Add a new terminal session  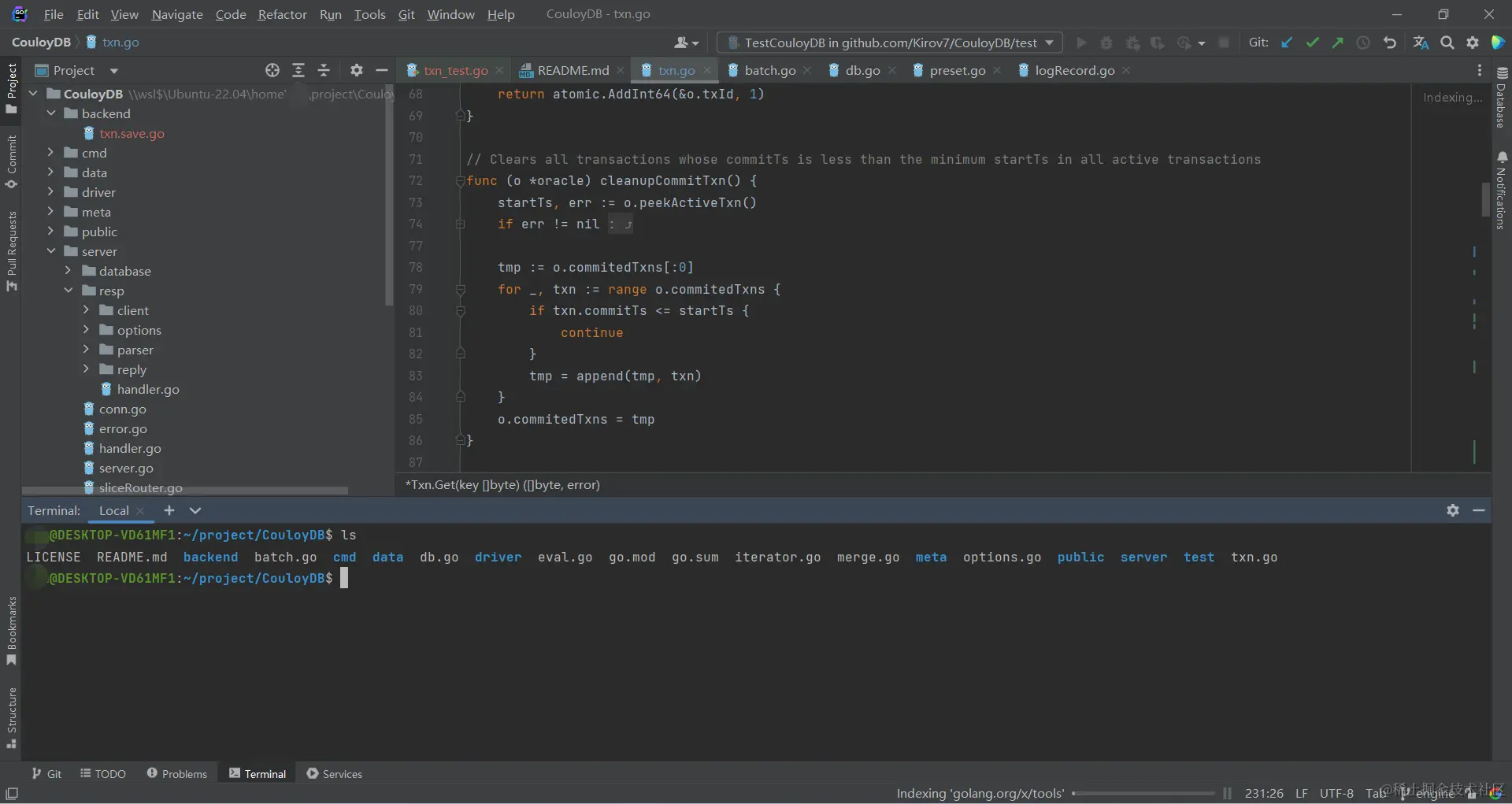[169, 510]
